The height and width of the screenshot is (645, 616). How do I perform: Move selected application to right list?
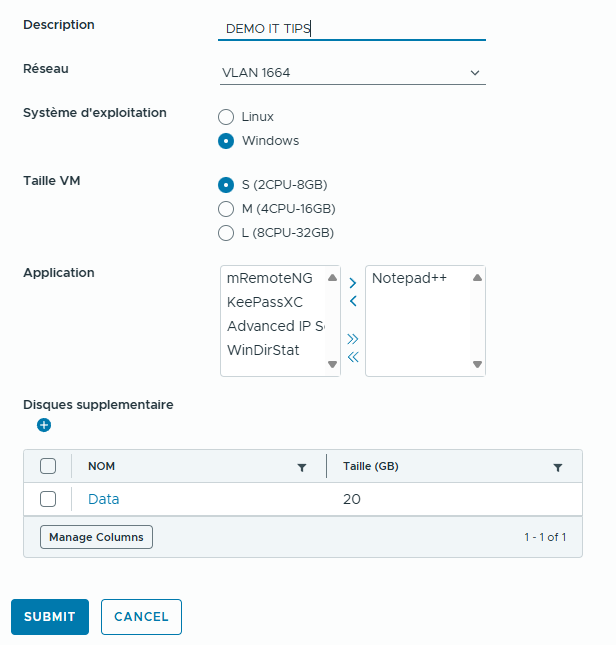353,283
